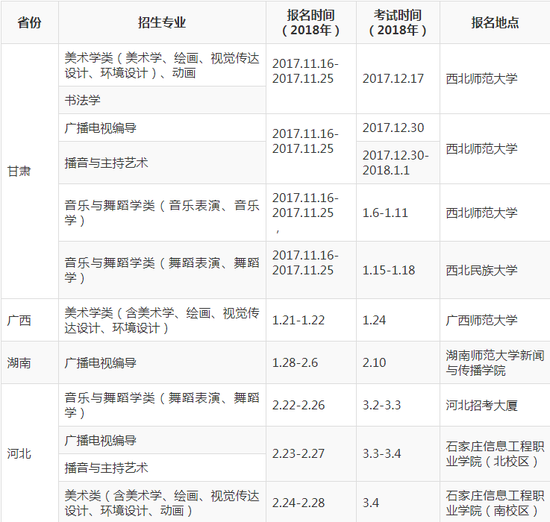
Task: Click the 书法学 major cell
Action: point(162,100)
